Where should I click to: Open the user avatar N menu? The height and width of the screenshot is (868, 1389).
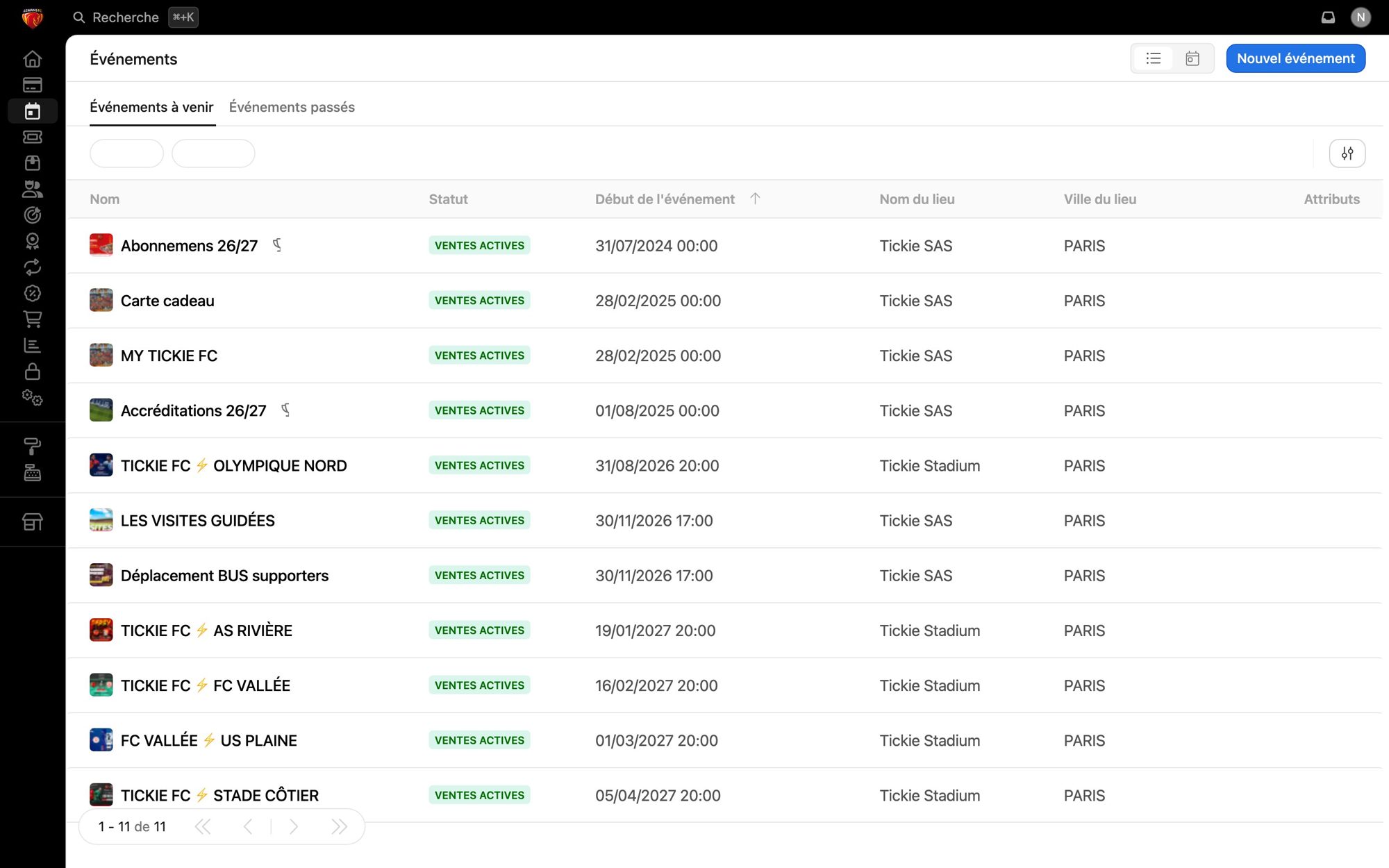[x=1361, y=17]
